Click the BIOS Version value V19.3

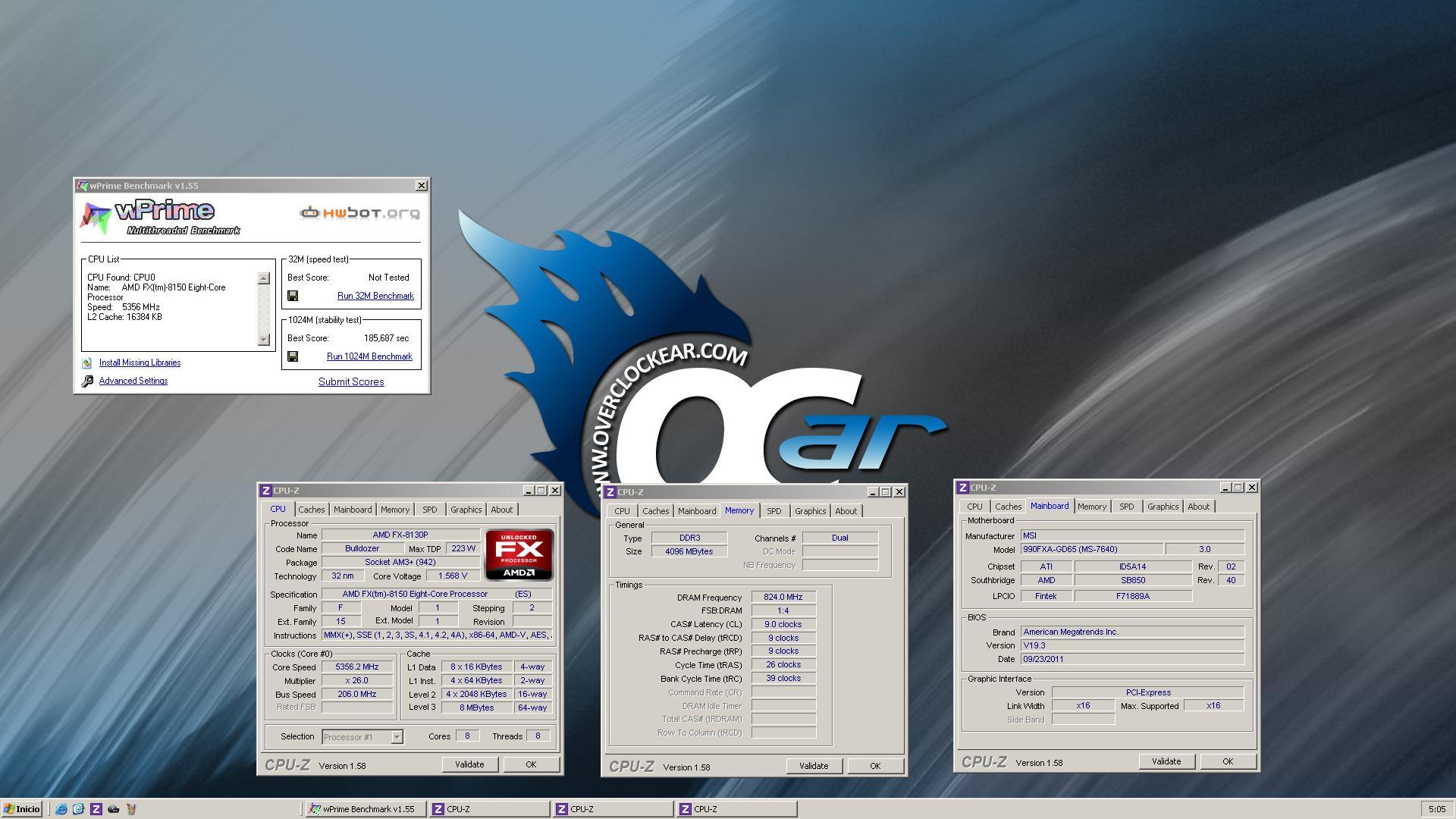click(x=1132, y=645)
